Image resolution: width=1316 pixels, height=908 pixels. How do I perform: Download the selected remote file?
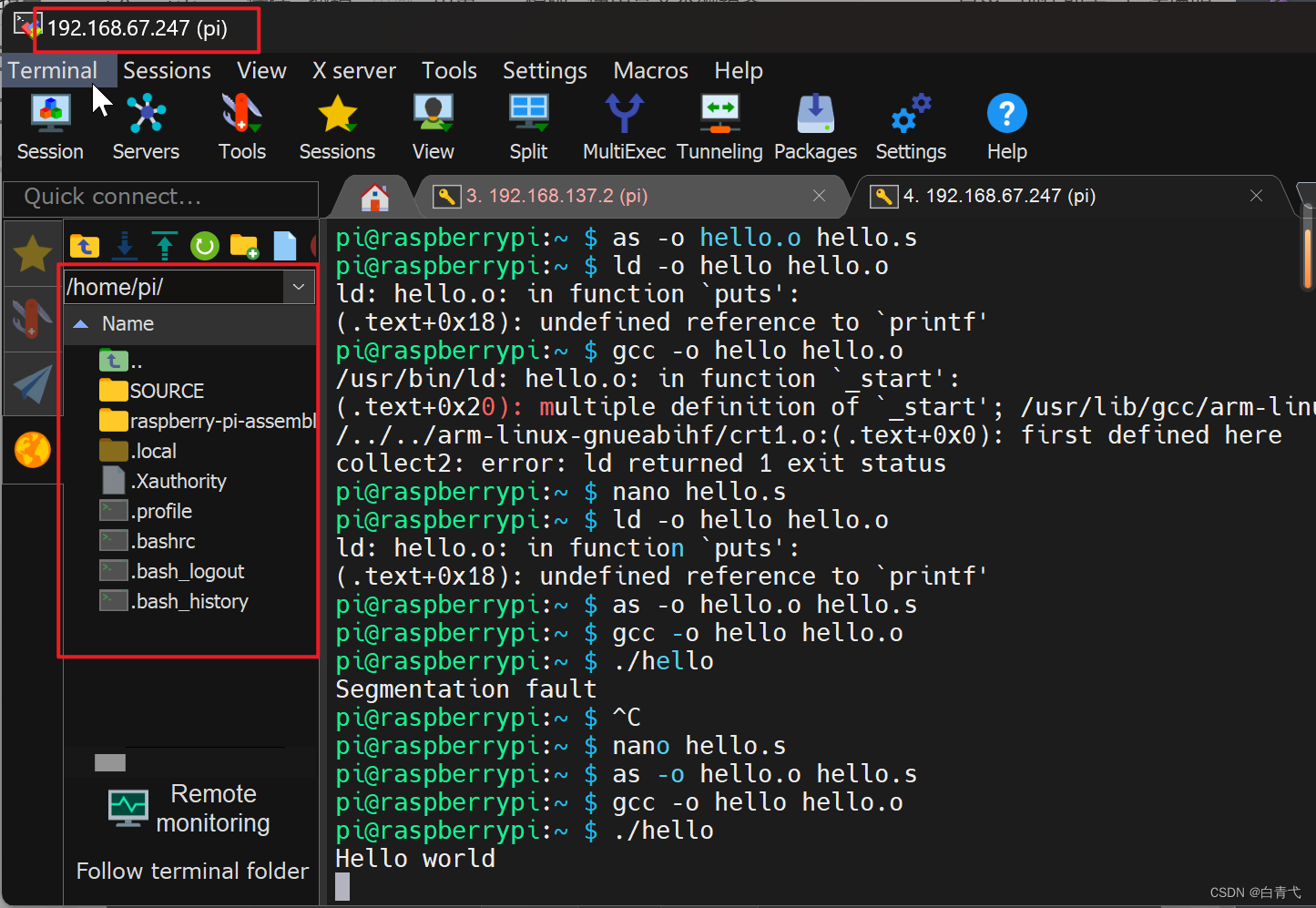124,245
